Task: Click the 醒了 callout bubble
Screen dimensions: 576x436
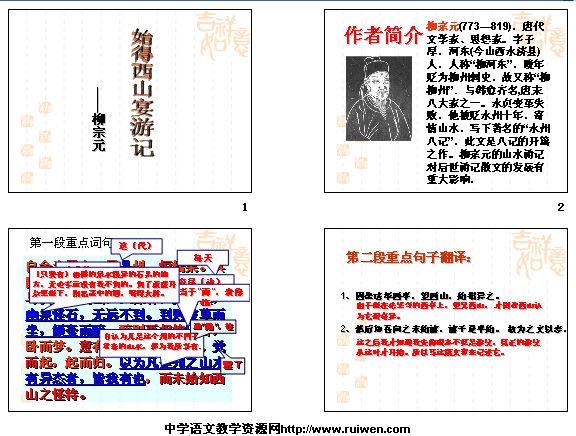Action: [233, 365]
